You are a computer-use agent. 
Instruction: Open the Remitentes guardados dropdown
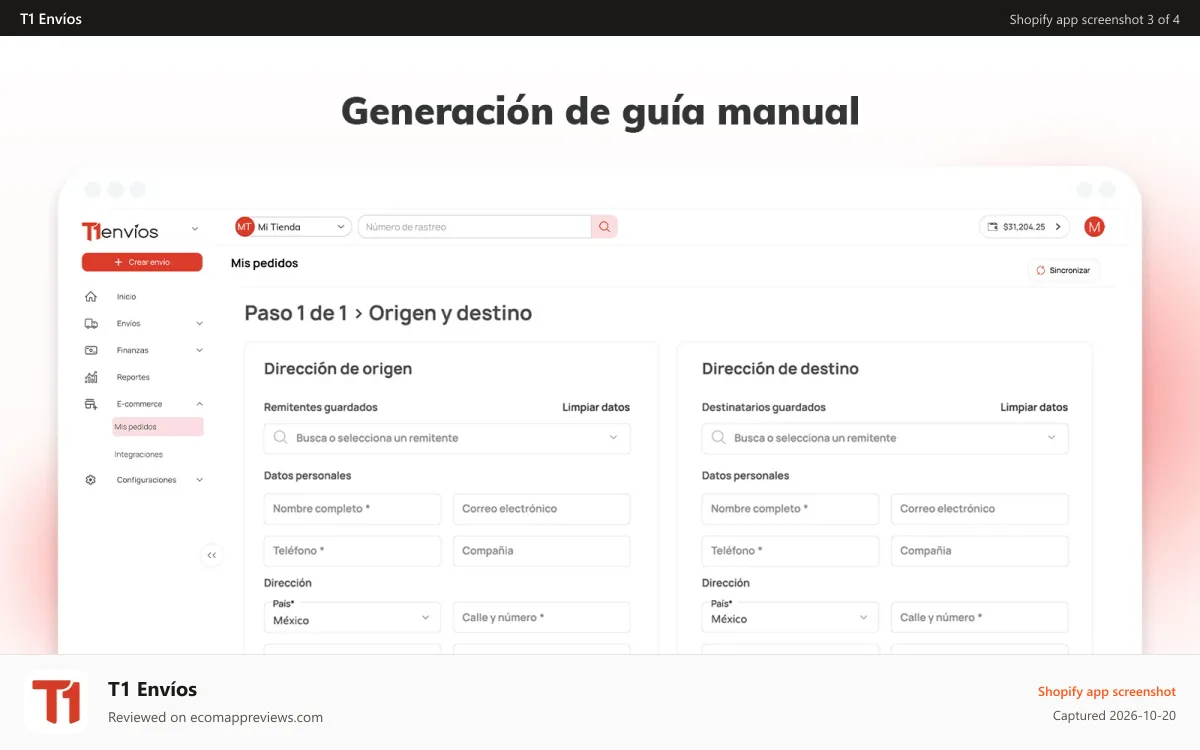coord(447,438)
